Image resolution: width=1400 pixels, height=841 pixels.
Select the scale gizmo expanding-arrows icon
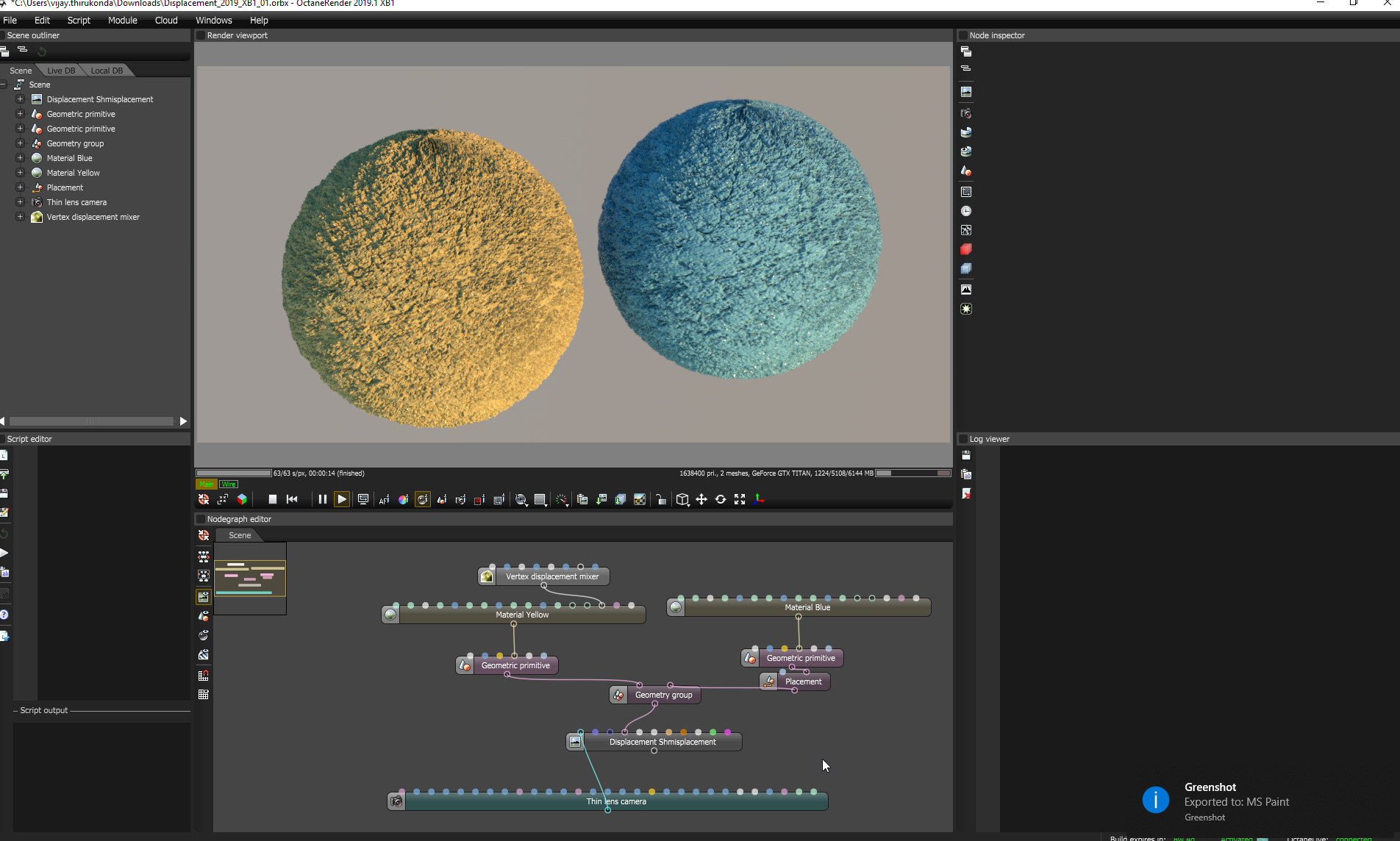[740, 500]
